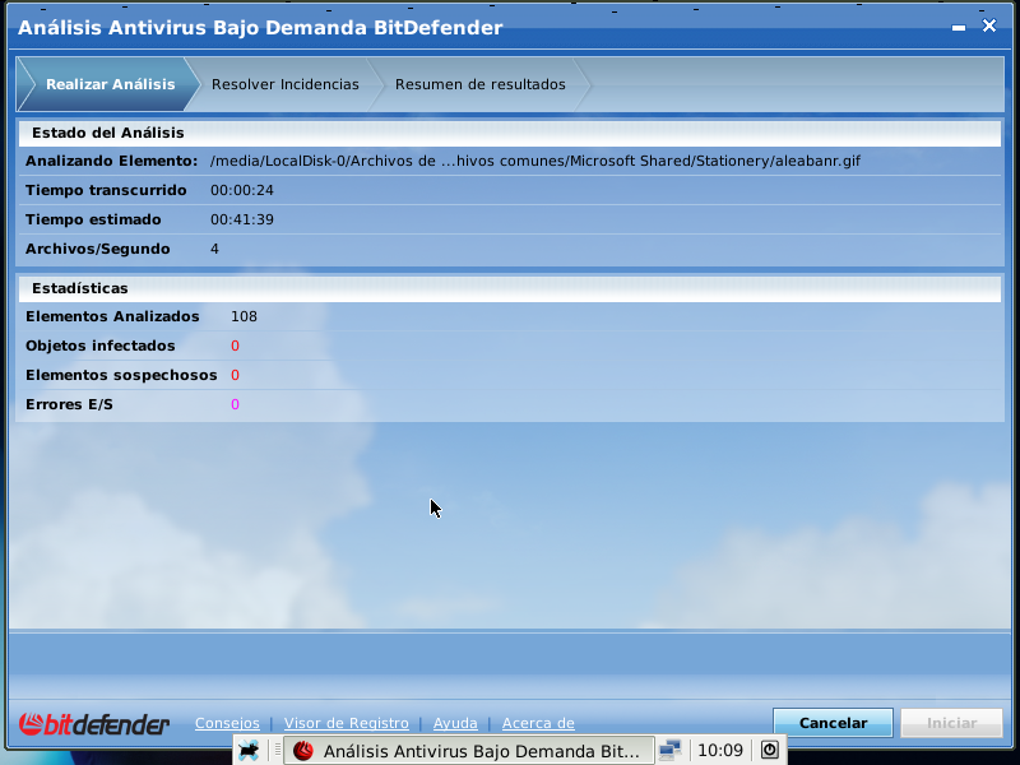Click the Errores E/S label
Screen dimensions: 1020x765
click(x=69, y=405)
